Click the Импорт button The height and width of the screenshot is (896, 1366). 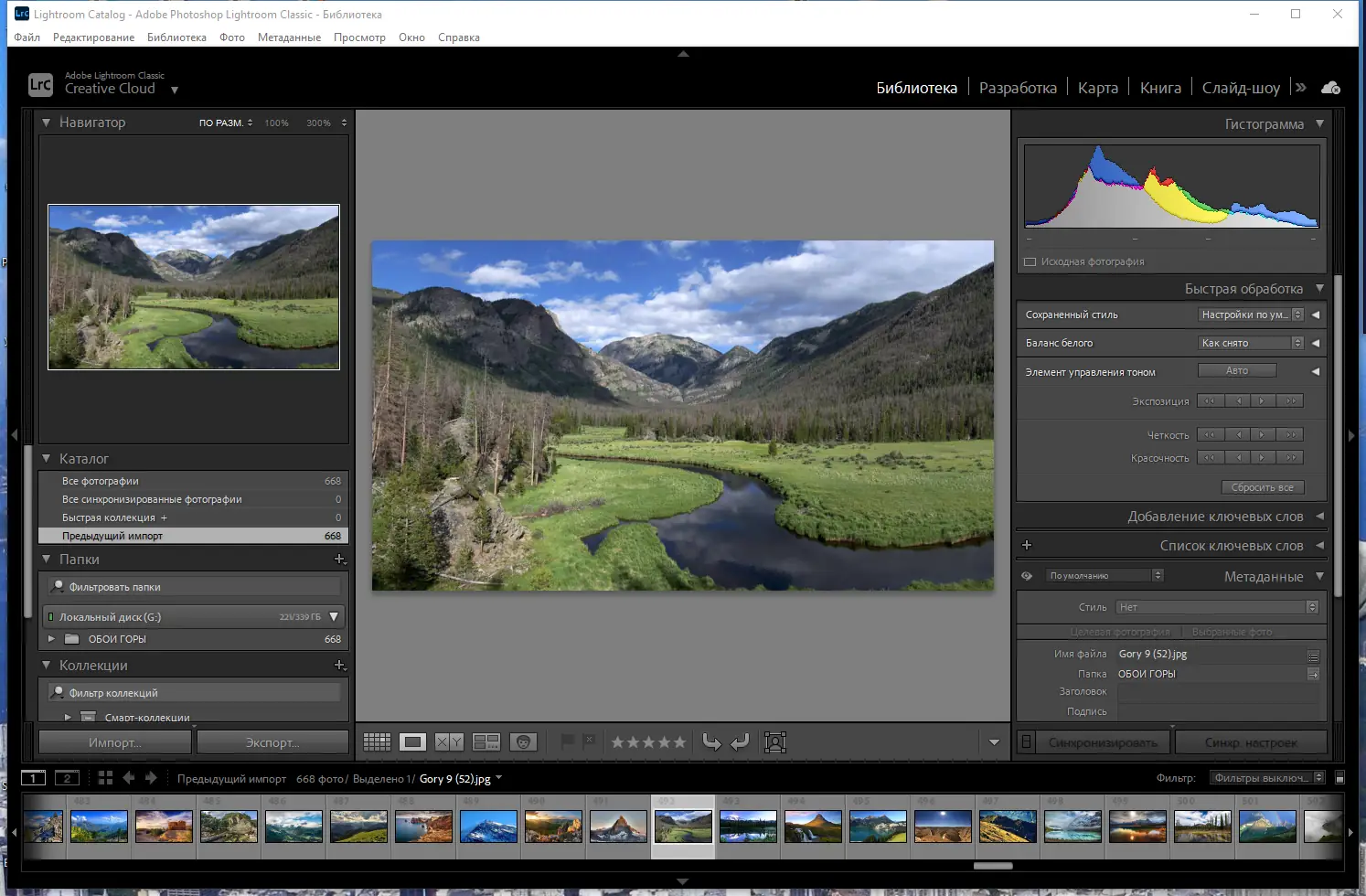point(114,741)
